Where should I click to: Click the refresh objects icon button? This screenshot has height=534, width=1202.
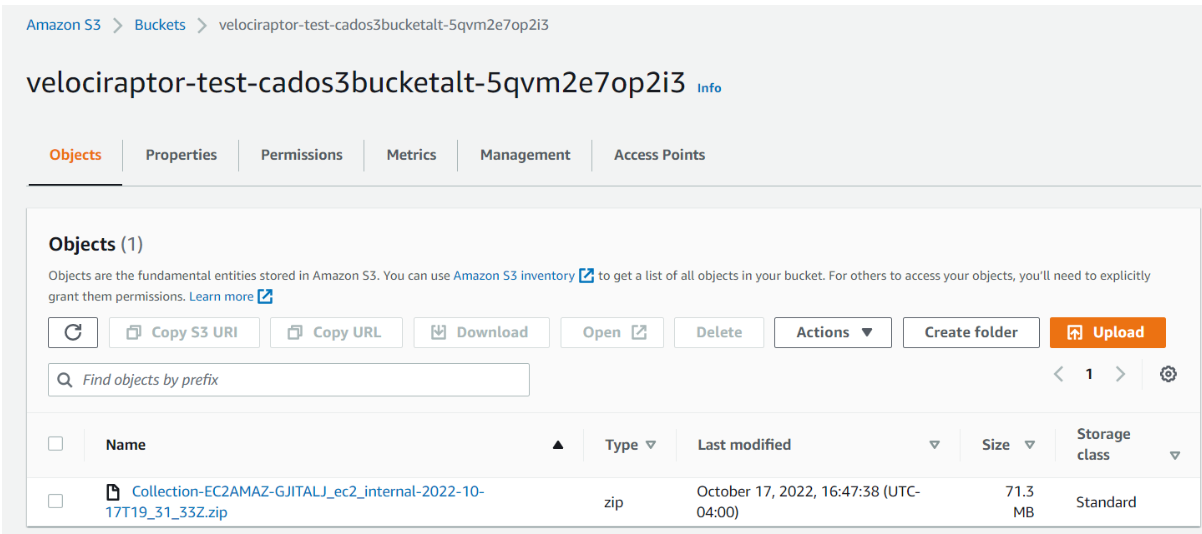[73, 332]
